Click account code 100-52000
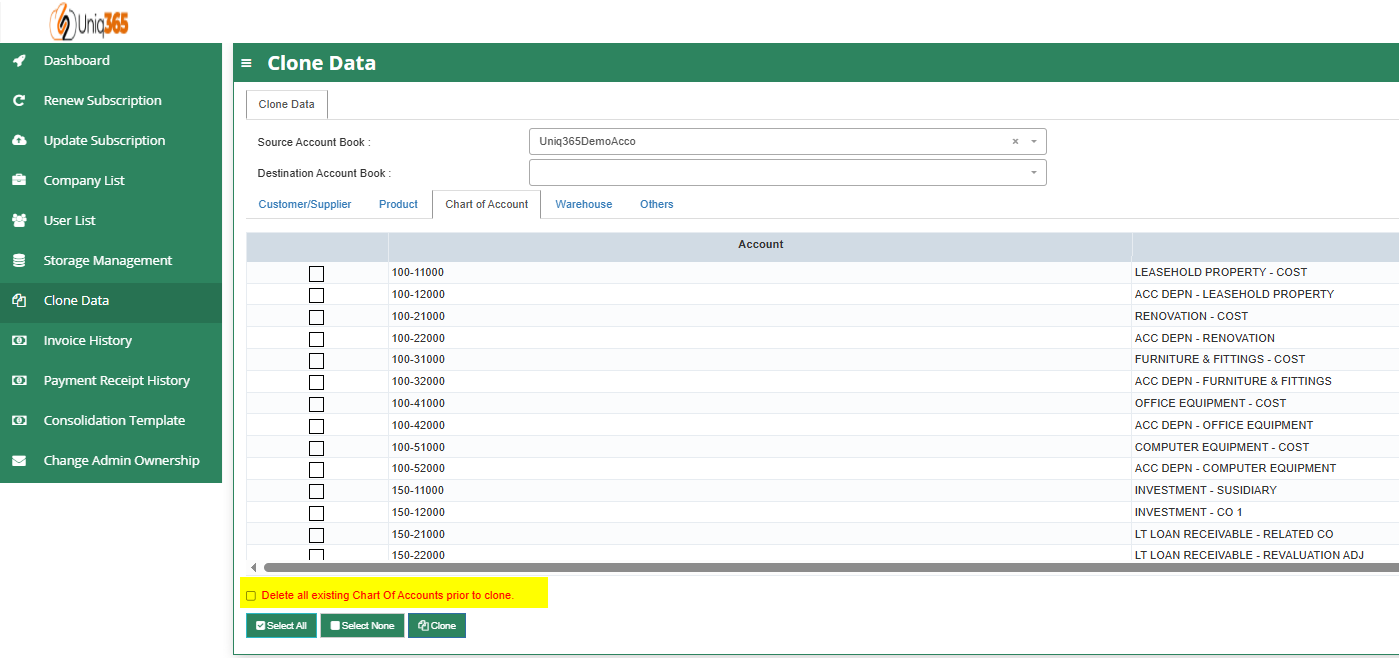The height and width of the screenshot is (658, 1399). pyautogui.click(x=418, y=468)
